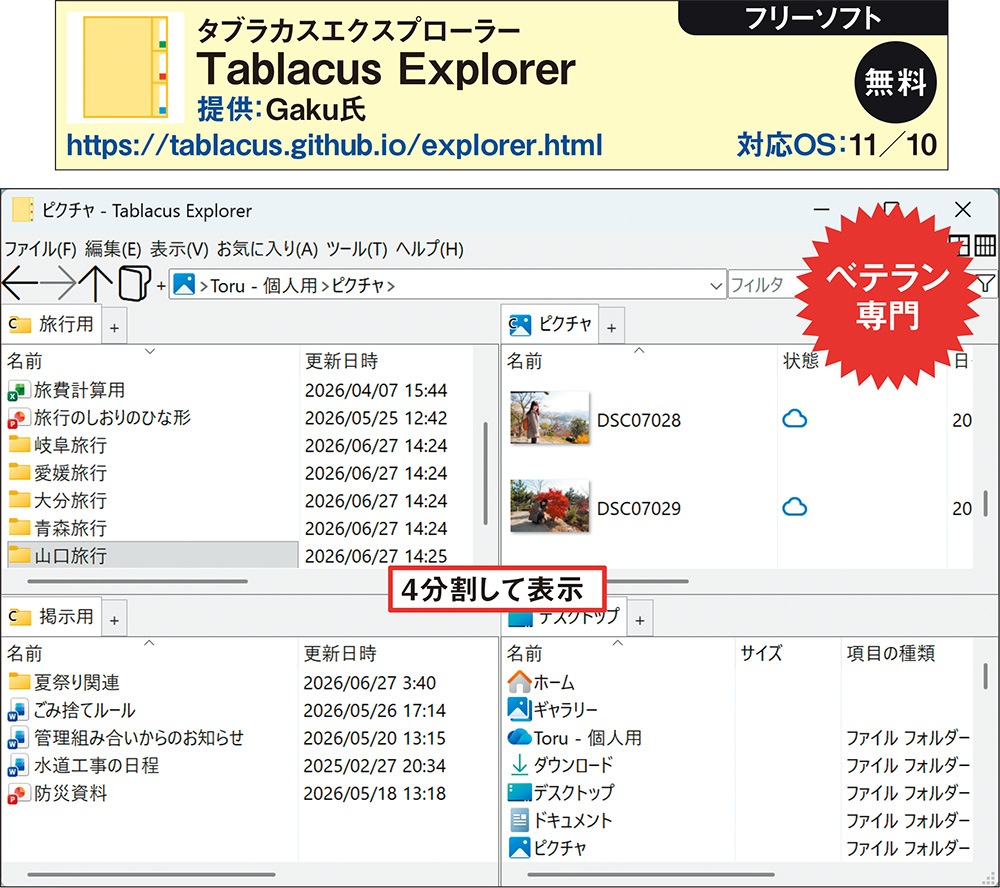Select the 旅費計算用 Excel file
This screenshot has height=888, width=1000.
tap(66, 390)
